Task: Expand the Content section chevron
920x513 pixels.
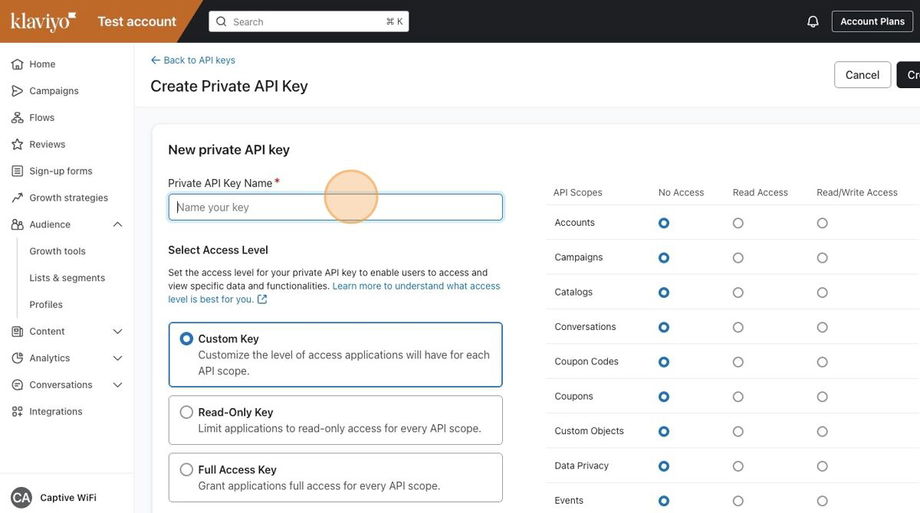Action: tap(117, 332)
